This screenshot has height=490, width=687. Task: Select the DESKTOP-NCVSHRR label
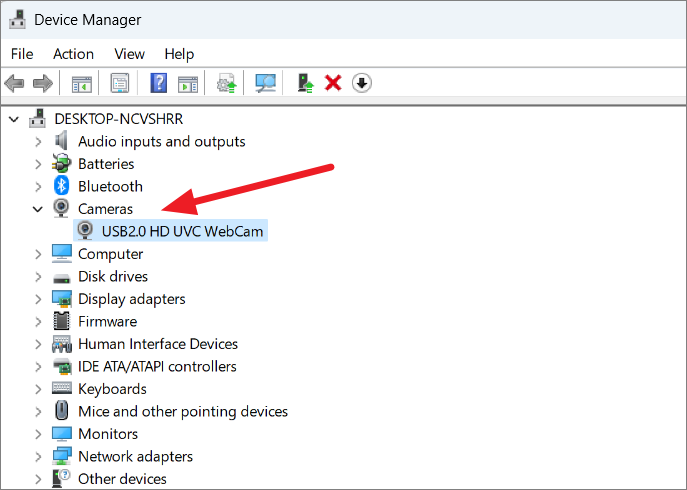[x=118, y=119]
